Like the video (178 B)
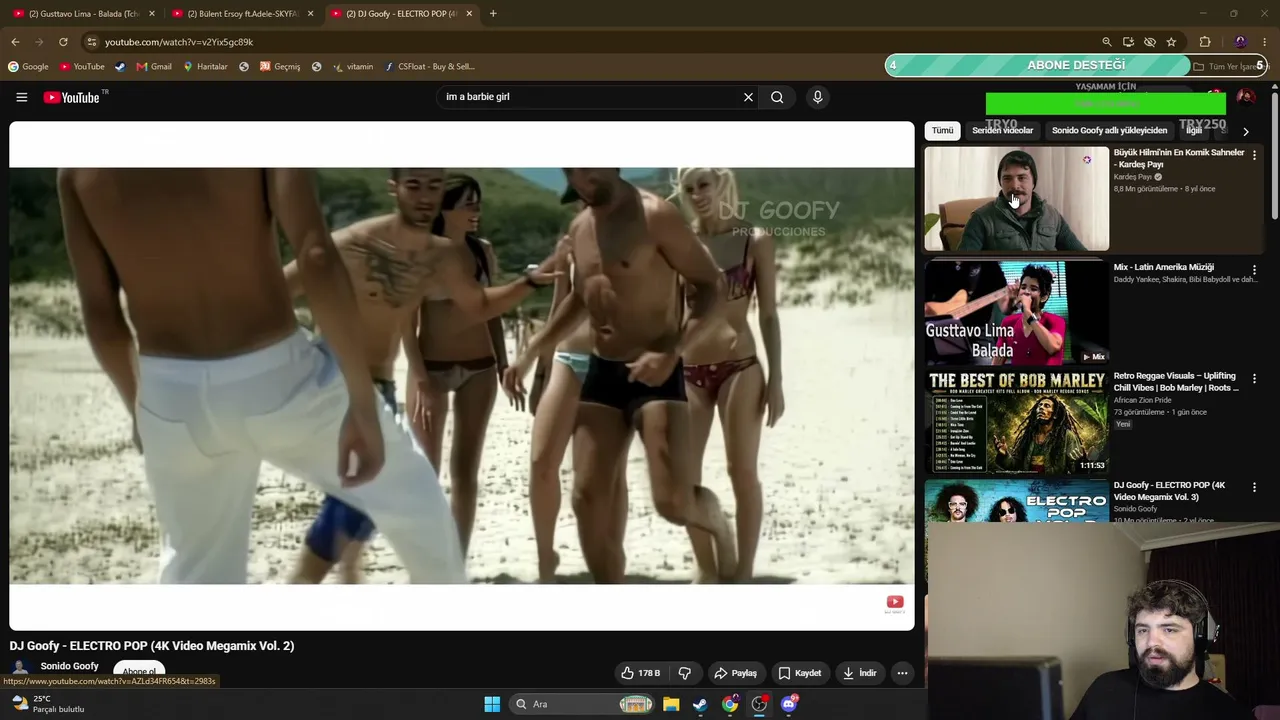Screen dimensions: 1280x720 click(x=640, y=673)
